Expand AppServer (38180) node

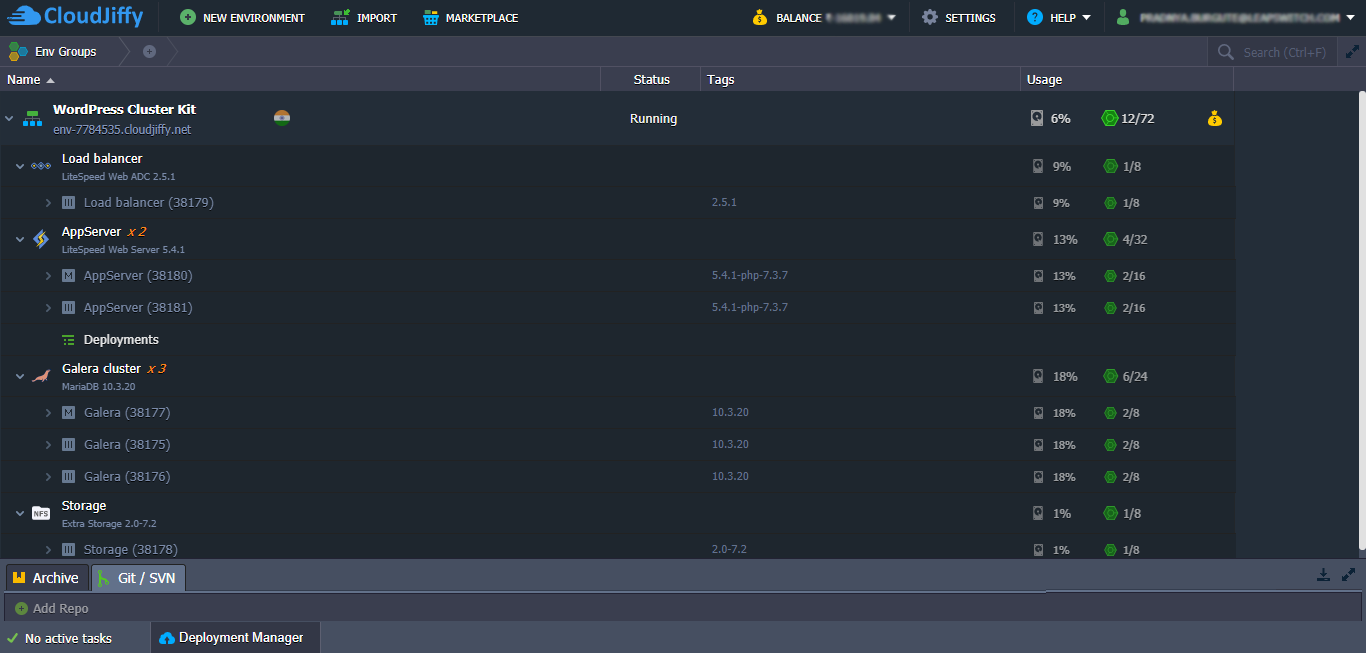tap(48, 275)
